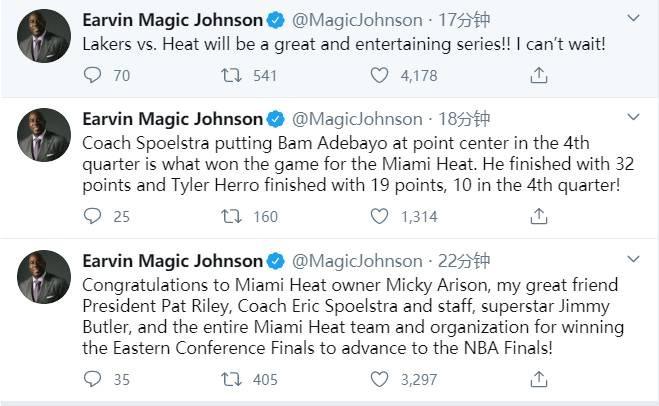Share the Lakers vs. Heat tweet
659x406 pixels.
(538, 75)
